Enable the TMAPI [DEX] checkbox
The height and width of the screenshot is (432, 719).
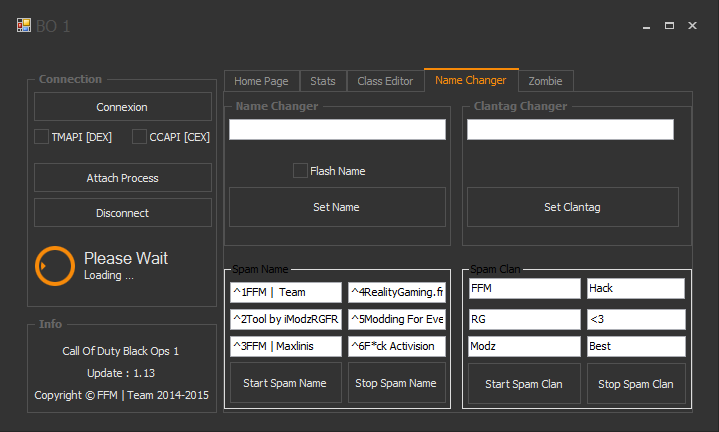(42, 137)
